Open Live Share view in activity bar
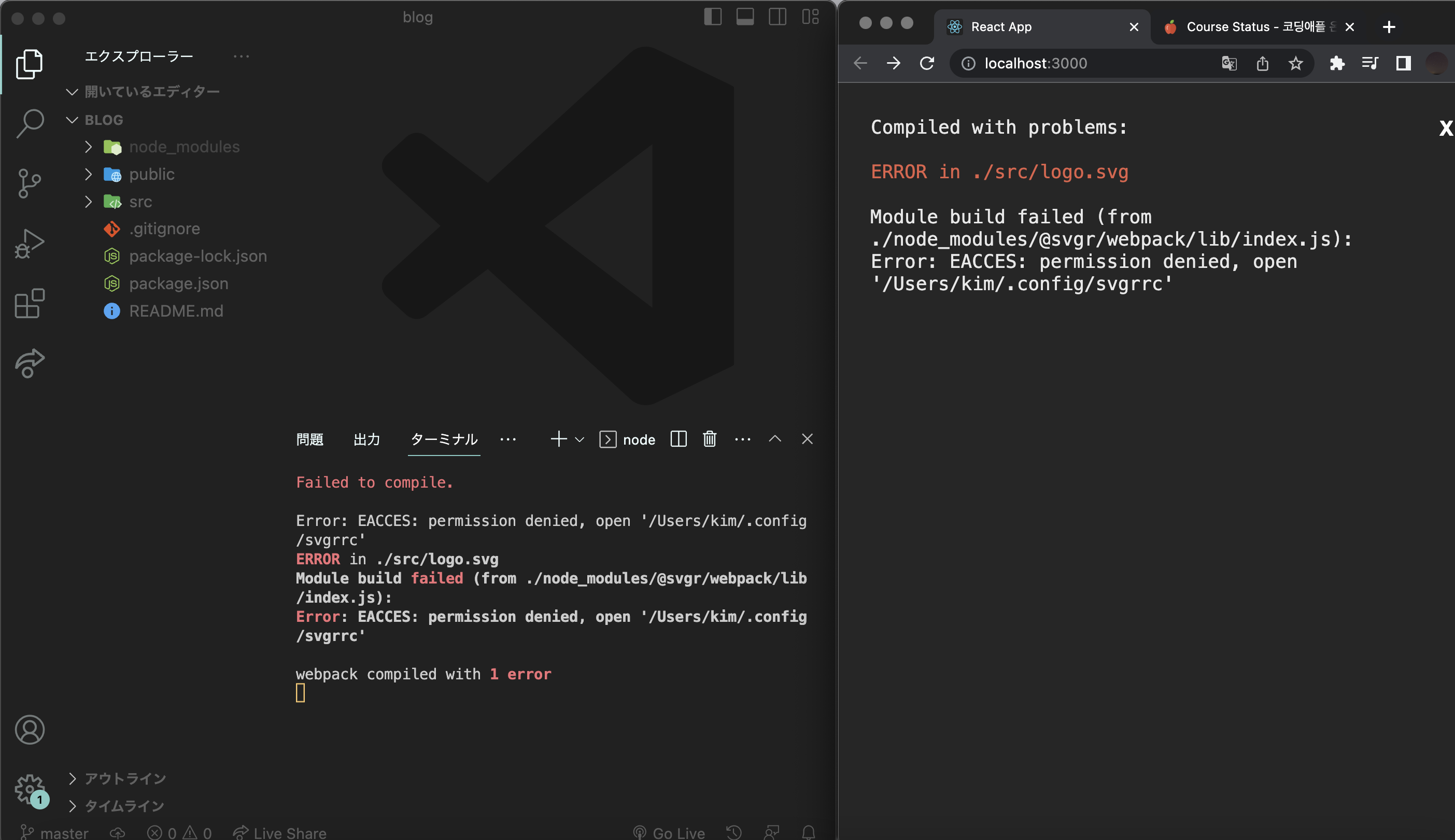Viewport: 1455px width, 840px height. pos(30,363)
